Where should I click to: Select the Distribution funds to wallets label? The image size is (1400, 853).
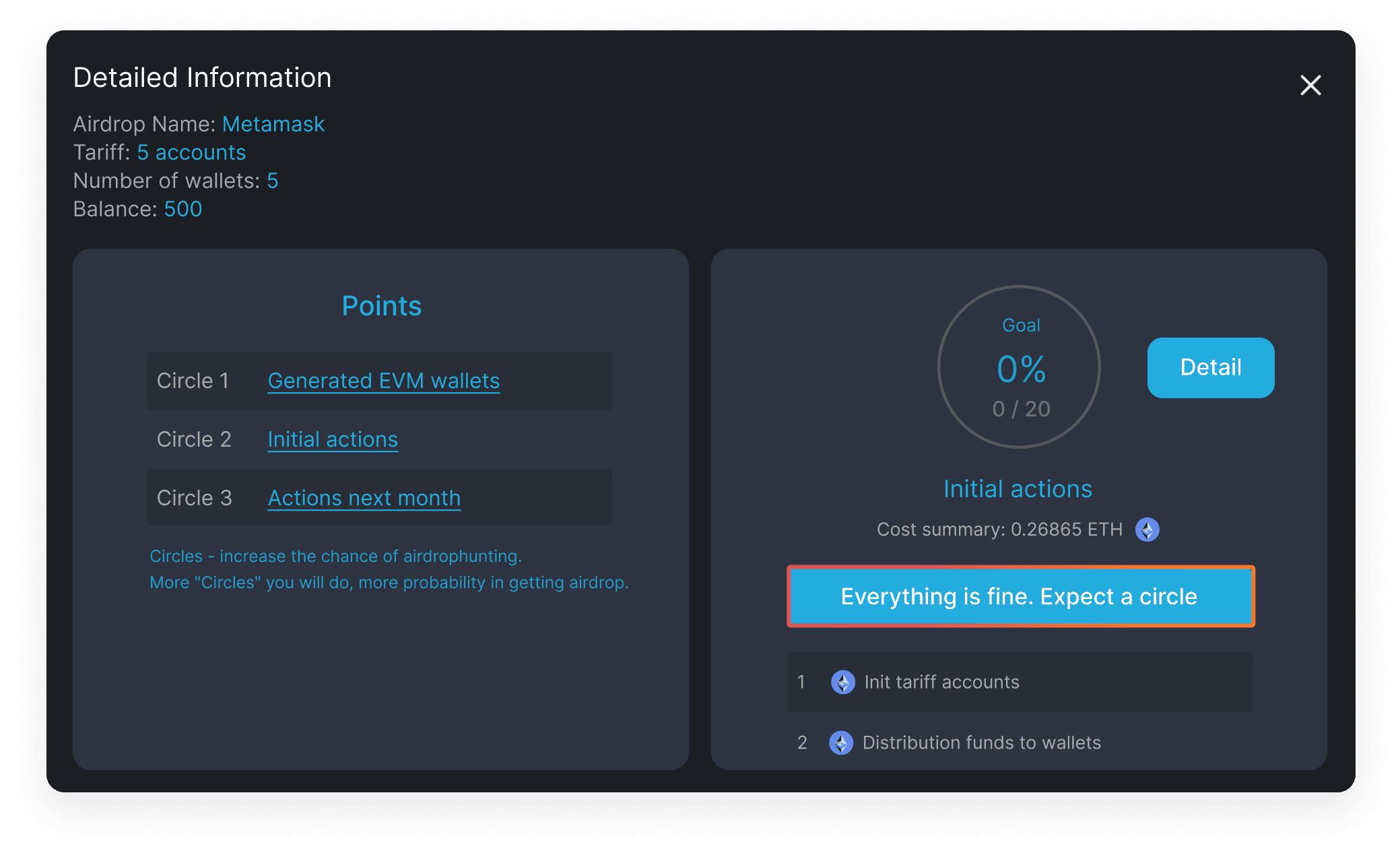pyautogui.click(x=981, y=743)
